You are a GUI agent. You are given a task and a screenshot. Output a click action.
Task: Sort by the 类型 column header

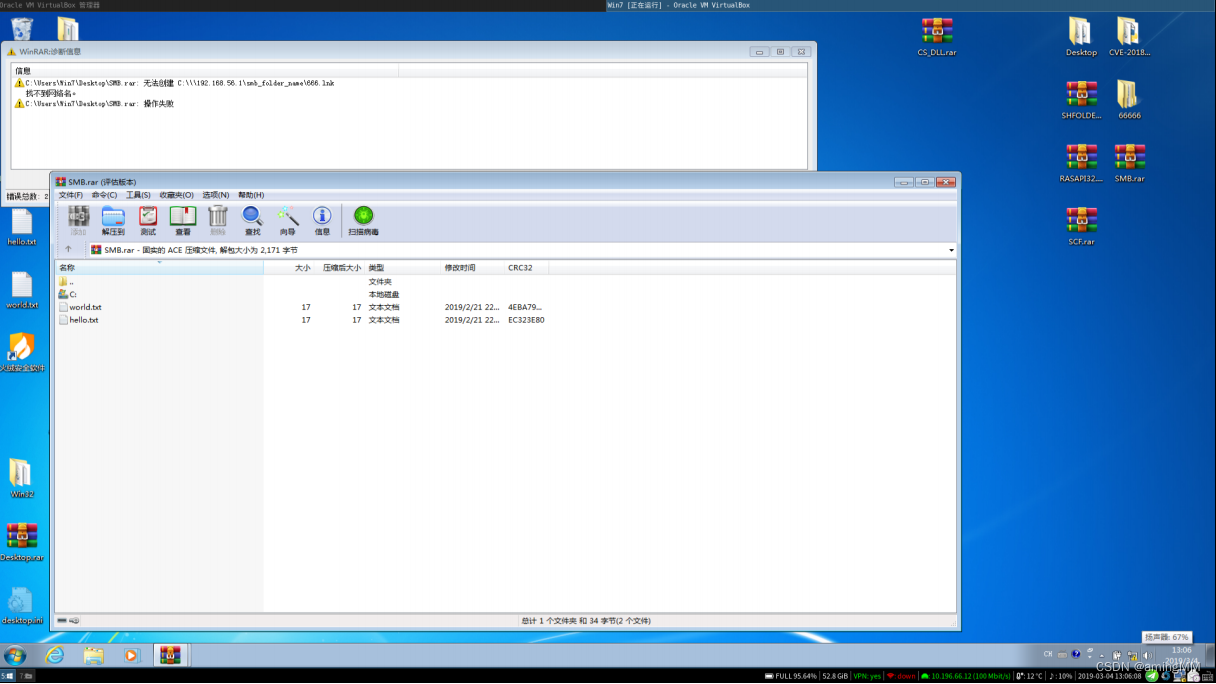403,268
